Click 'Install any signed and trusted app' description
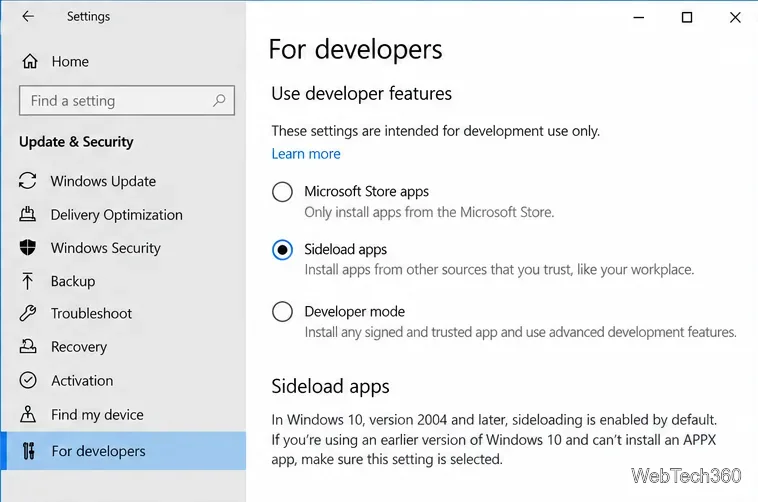Image resolution: width=758 pixels, height=502 pixels. tap(520, 332)
